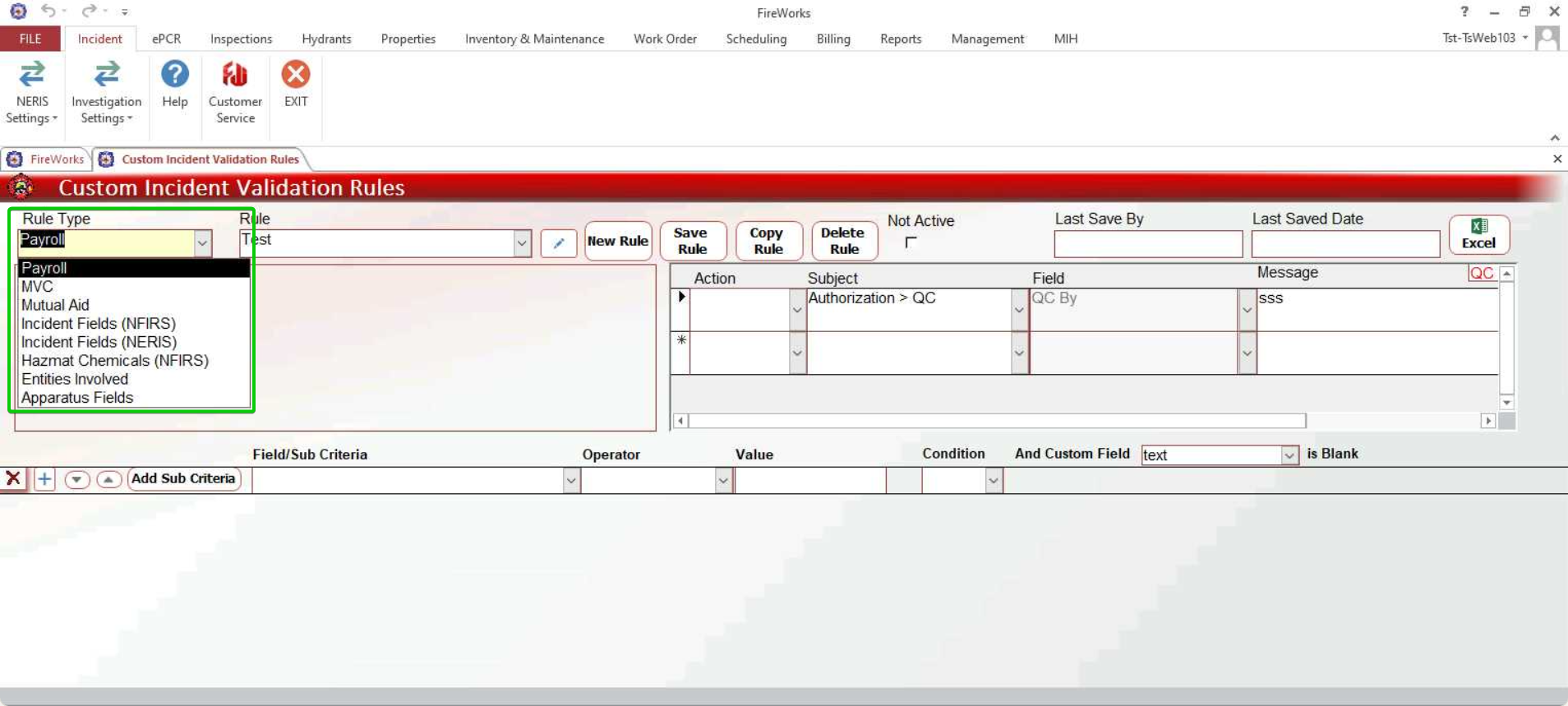Screen dimensions: 1568x706
Task: Toggle the Not Active checkbox
Action: (911, 242)
